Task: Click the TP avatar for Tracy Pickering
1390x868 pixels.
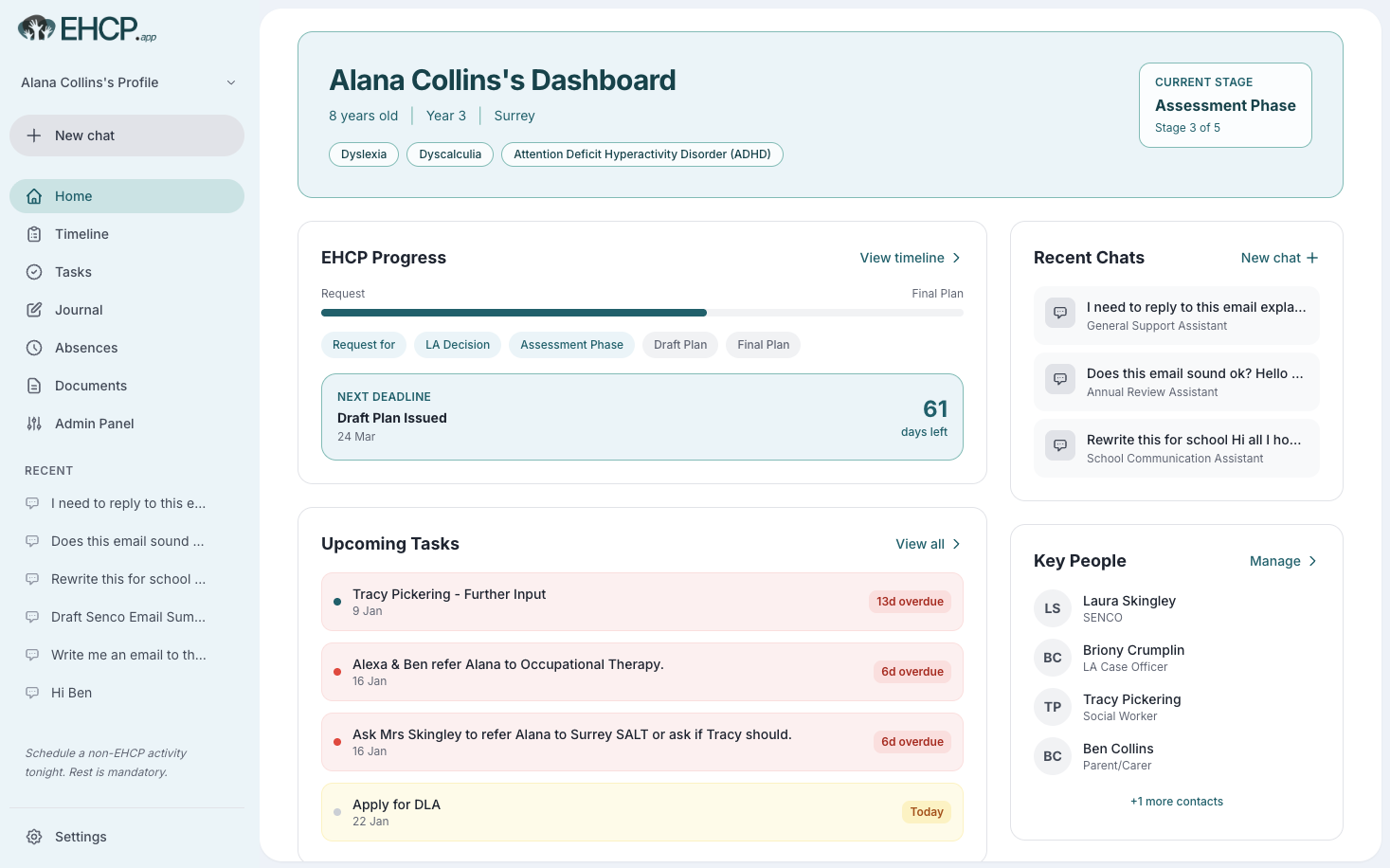Action: point(1053,707)
